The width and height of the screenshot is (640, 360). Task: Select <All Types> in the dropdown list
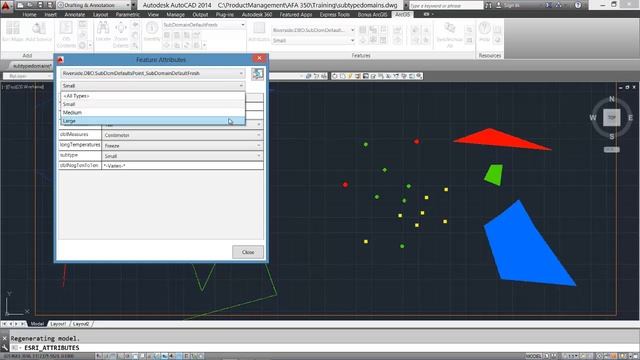coord(153,96)
